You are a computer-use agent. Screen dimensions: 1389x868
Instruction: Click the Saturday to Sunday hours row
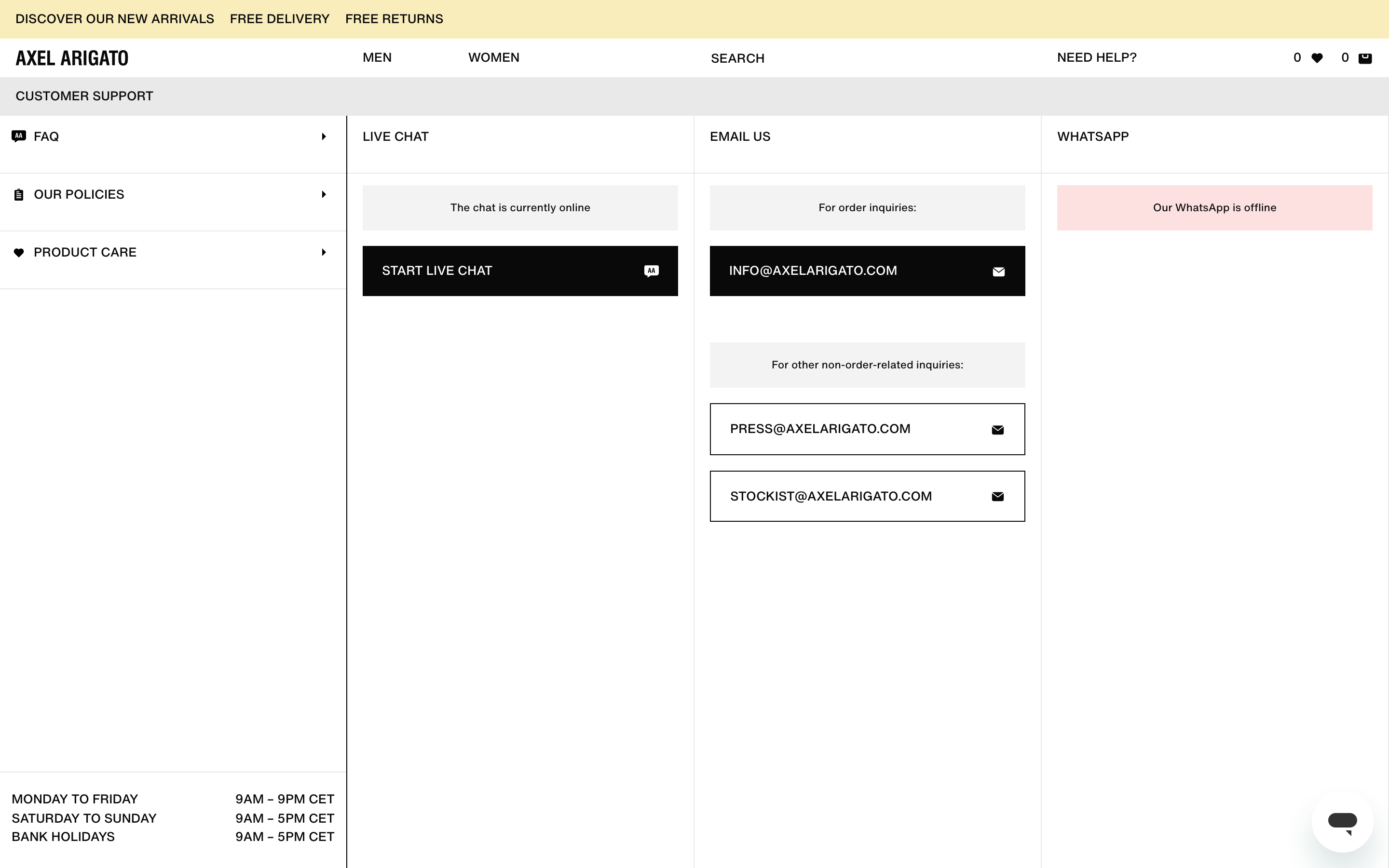pyautogui.click(x=173, y=818)
